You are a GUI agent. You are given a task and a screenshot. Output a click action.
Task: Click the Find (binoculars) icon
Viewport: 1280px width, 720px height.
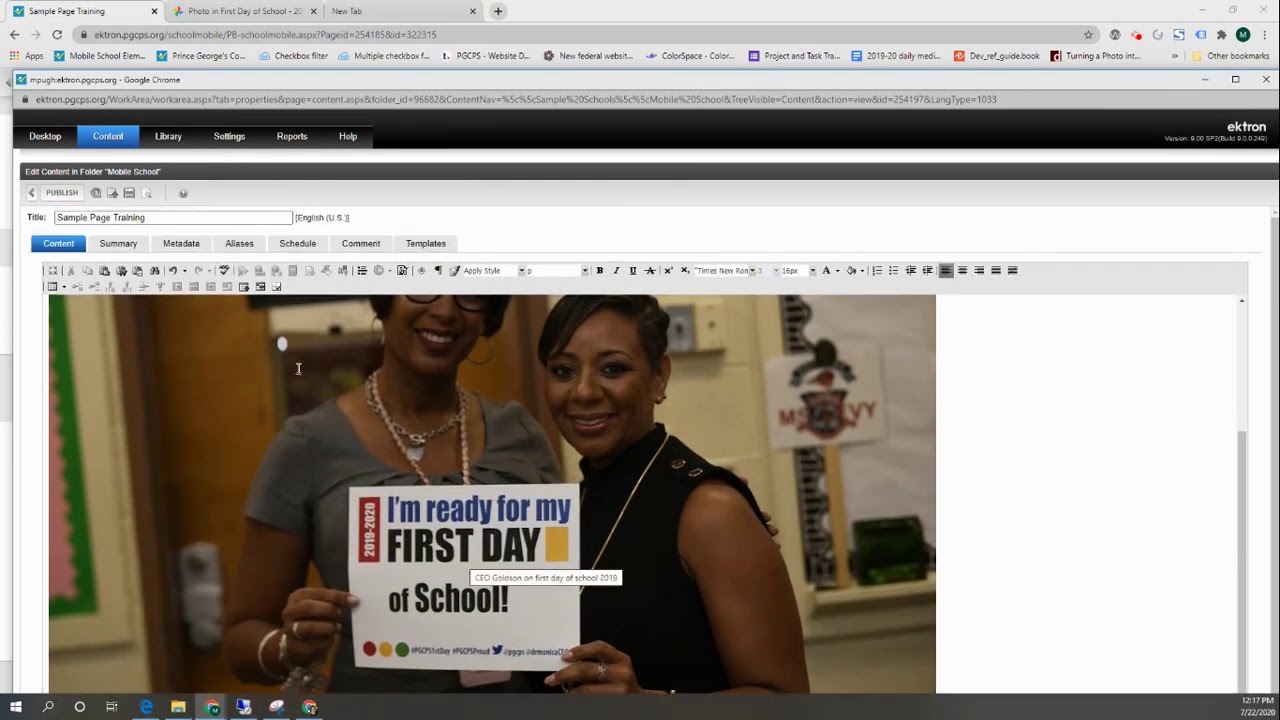(154, 270)
